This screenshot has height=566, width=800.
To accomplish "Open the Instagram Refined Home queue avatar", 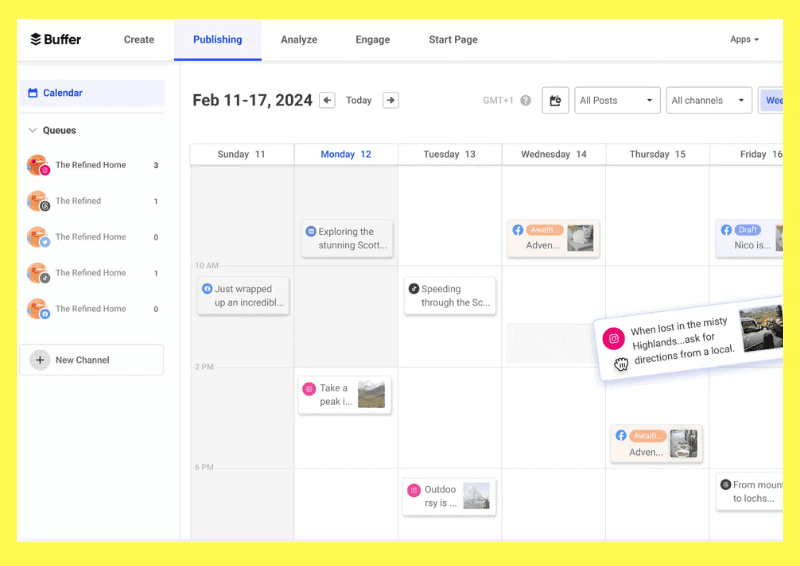I will (38, 165).
